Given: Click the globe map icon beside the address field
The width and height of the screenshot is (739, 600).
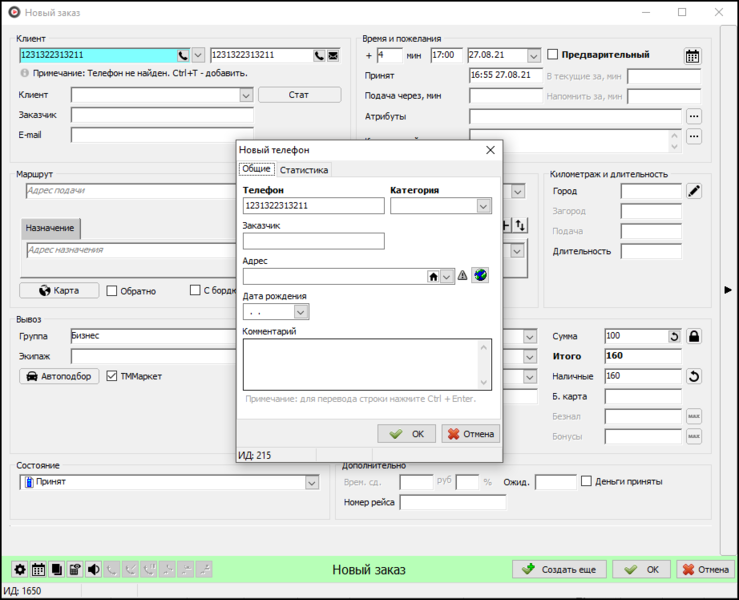Looking at the screenshot, I should (x=480, y=276).
